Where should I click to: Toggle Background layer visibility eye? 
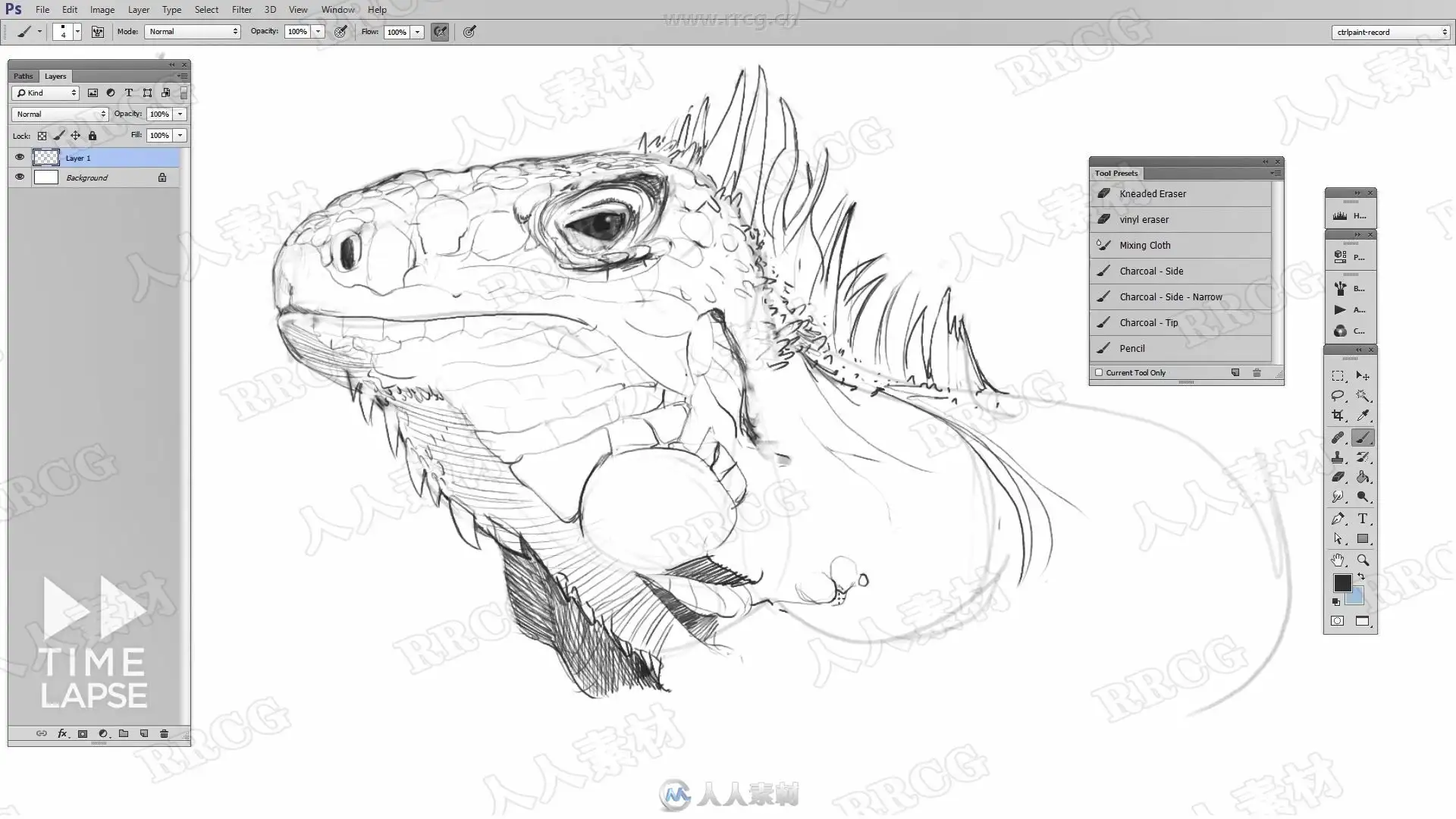pos(20,177)
